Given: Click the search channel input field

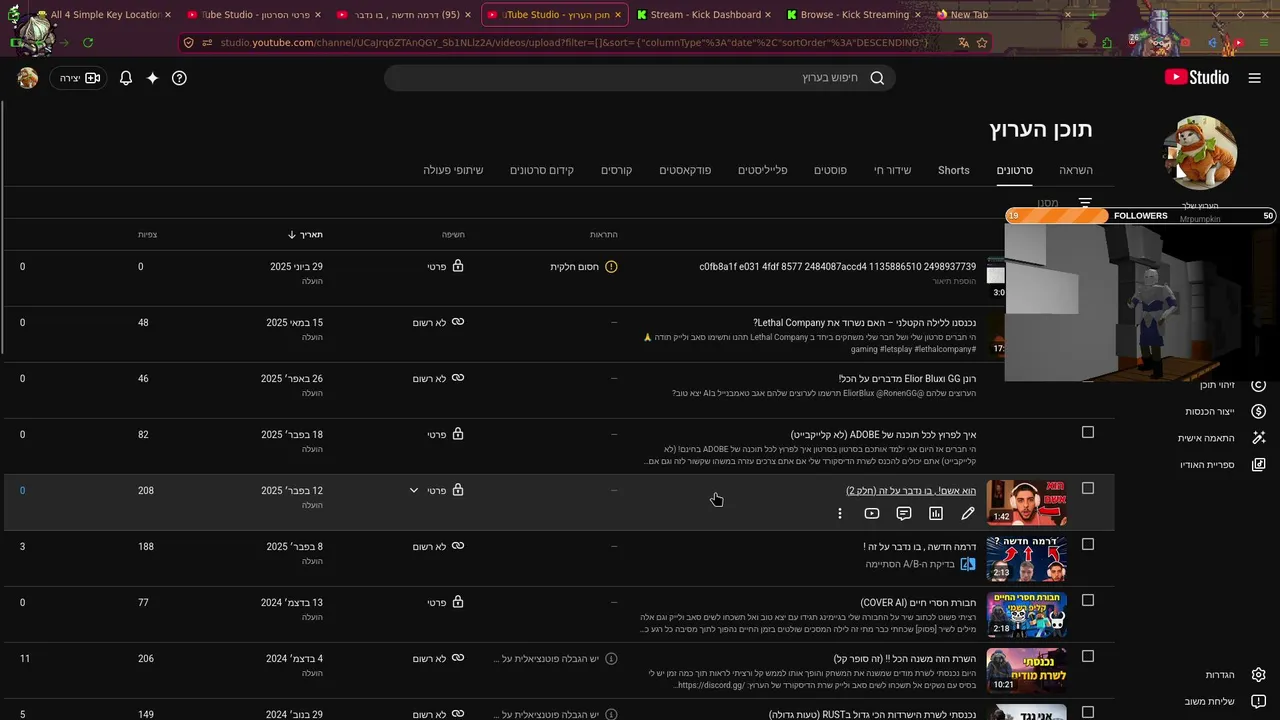Looking at the screenshot, I should point(640,78).
